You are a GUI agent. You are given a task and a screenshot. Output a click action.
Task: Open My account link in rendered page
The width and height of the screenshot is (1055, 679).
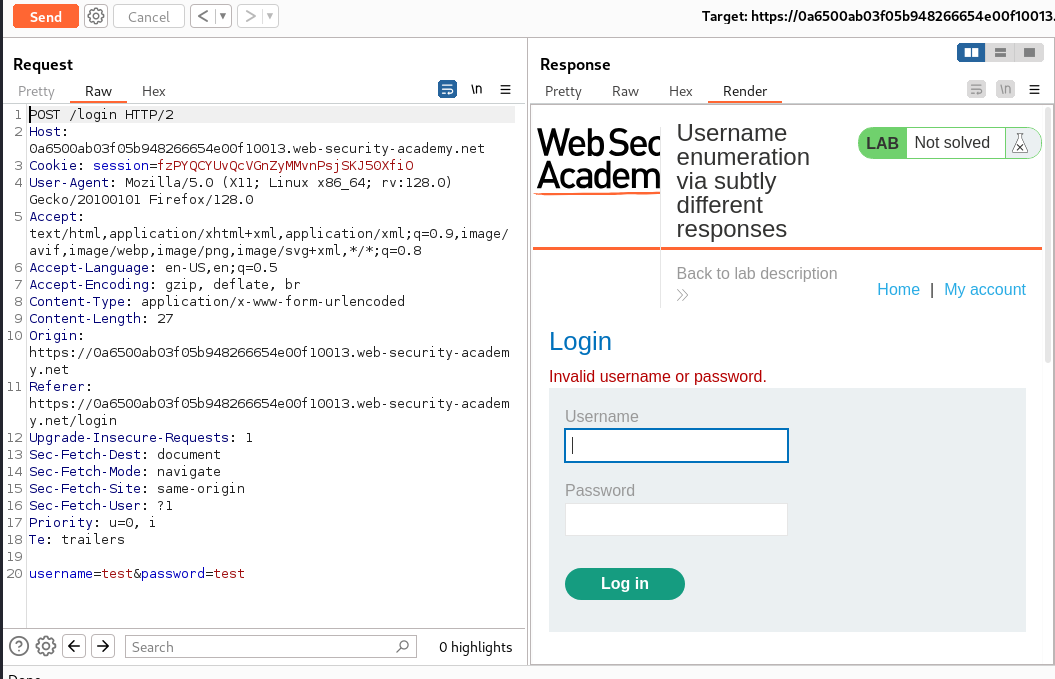pyautogui.click(x=984, y=289)
